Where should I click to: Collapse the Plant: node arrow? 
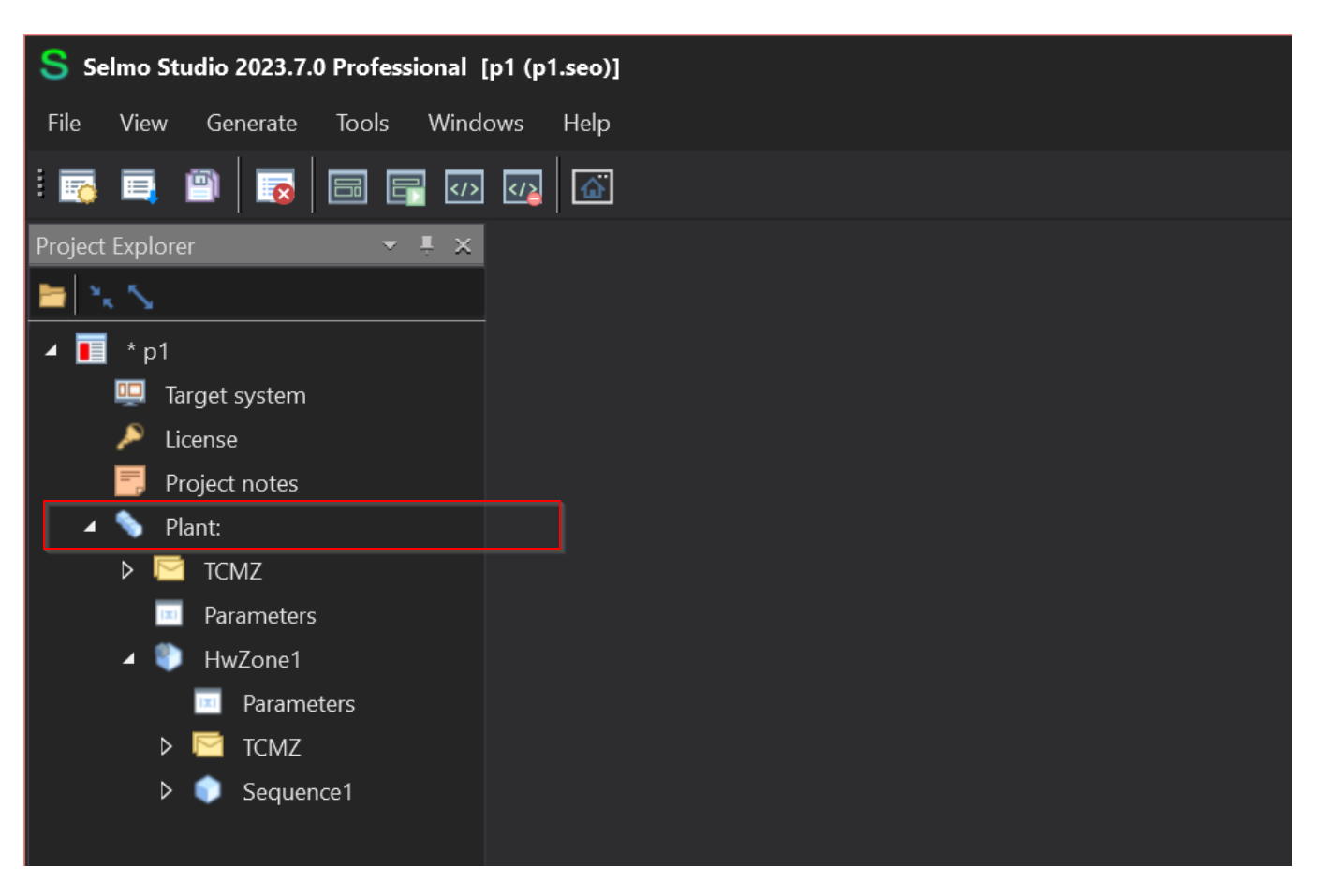(90, 526)
